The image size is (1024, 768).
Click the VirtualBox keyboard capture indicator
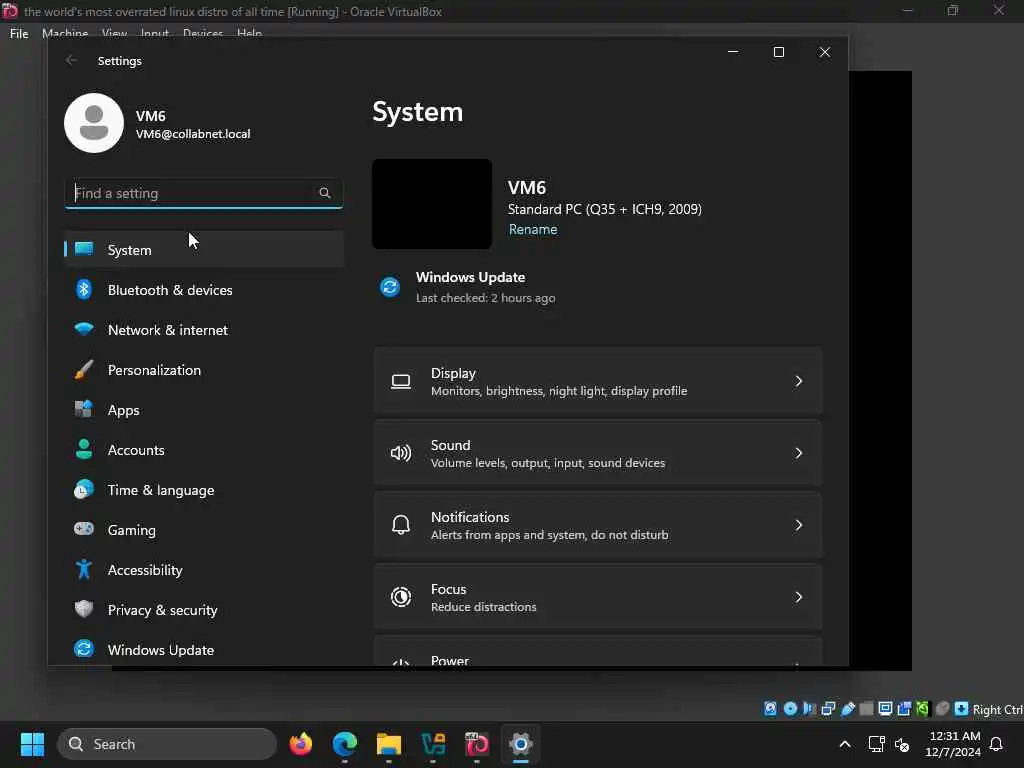click(x=961, y=709)
